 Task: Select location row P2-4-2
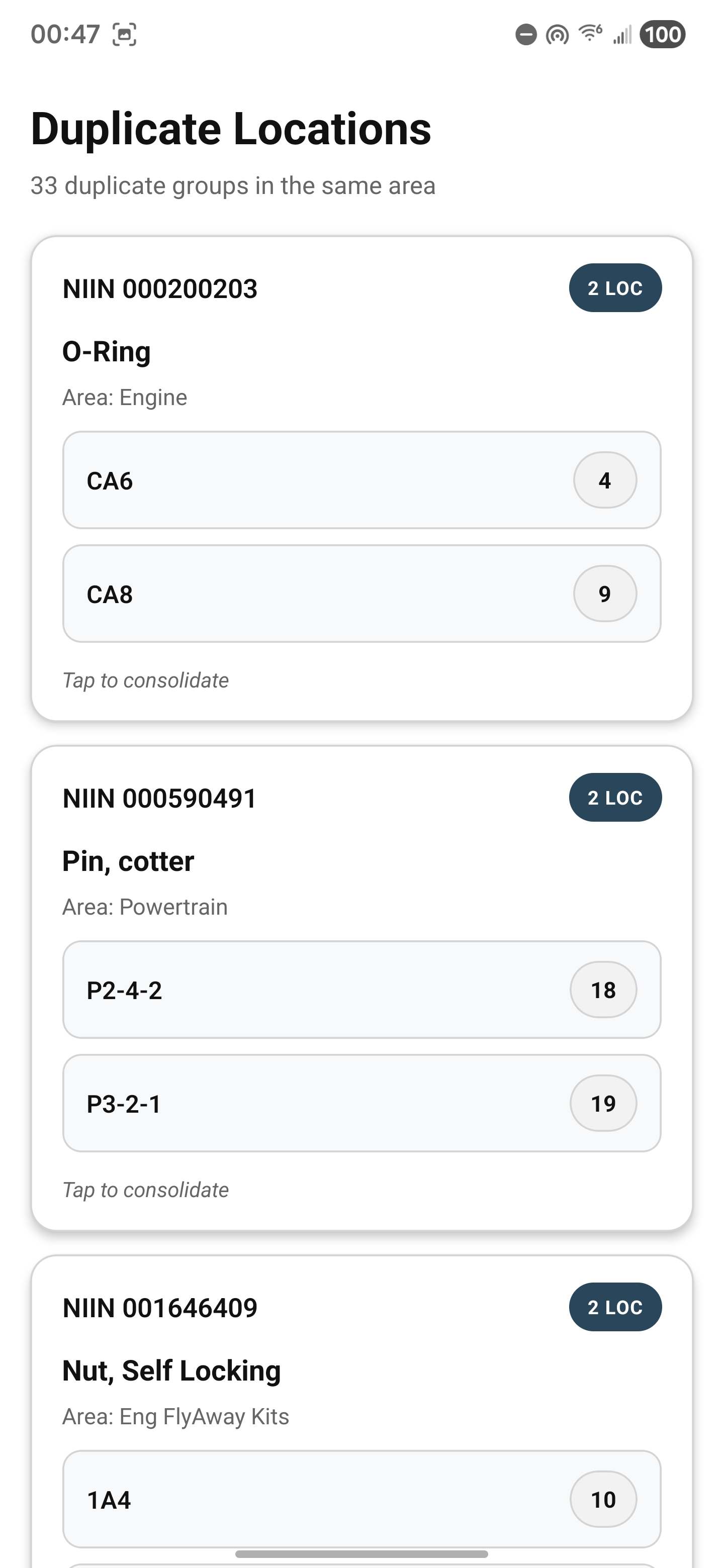tap(317, 990)
